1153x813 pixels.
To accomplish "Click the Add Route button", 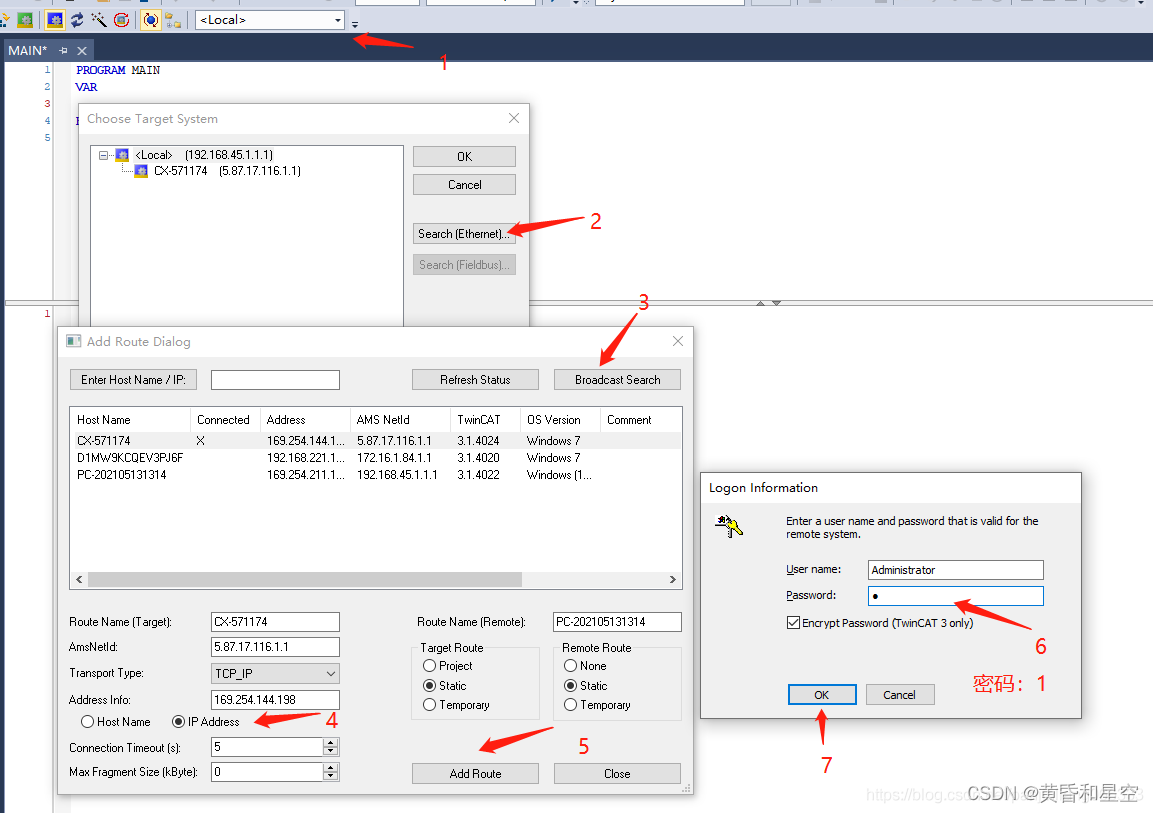I will (x=475, y=774).
